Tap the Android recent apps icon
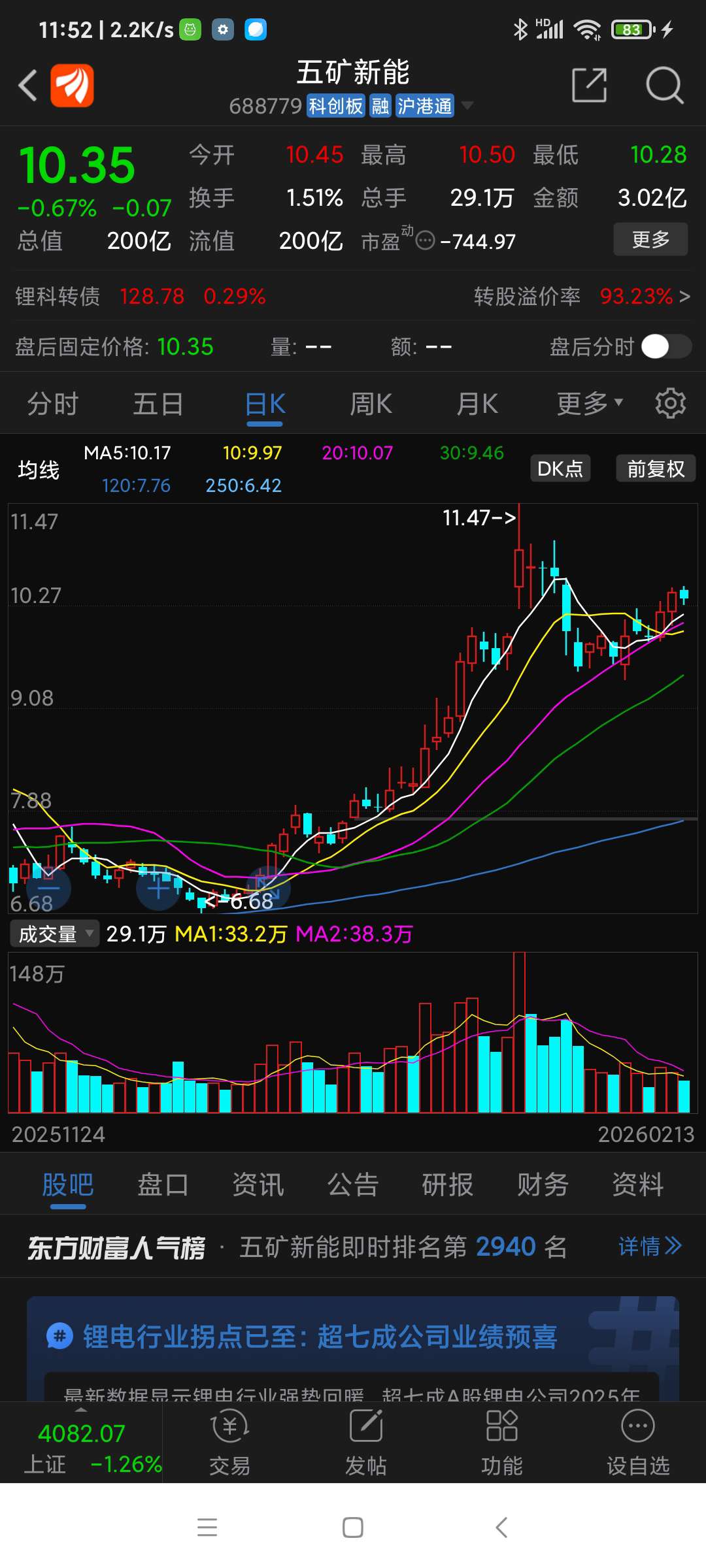Image resolution: width=706 pixels, height=1568 pixels. 207,1527
